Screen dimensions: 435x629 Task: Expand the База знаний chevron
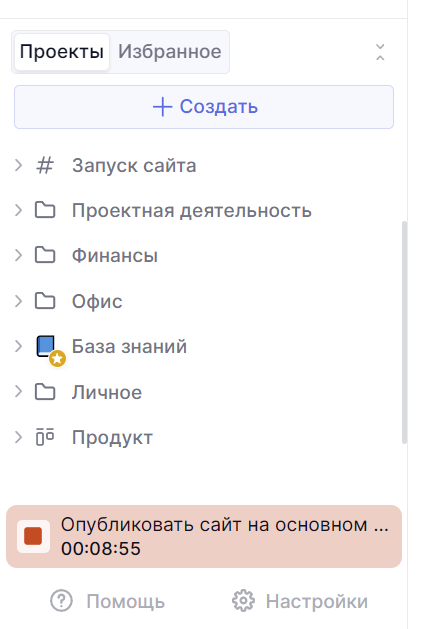pyautogui.click(x=18, y=346)
